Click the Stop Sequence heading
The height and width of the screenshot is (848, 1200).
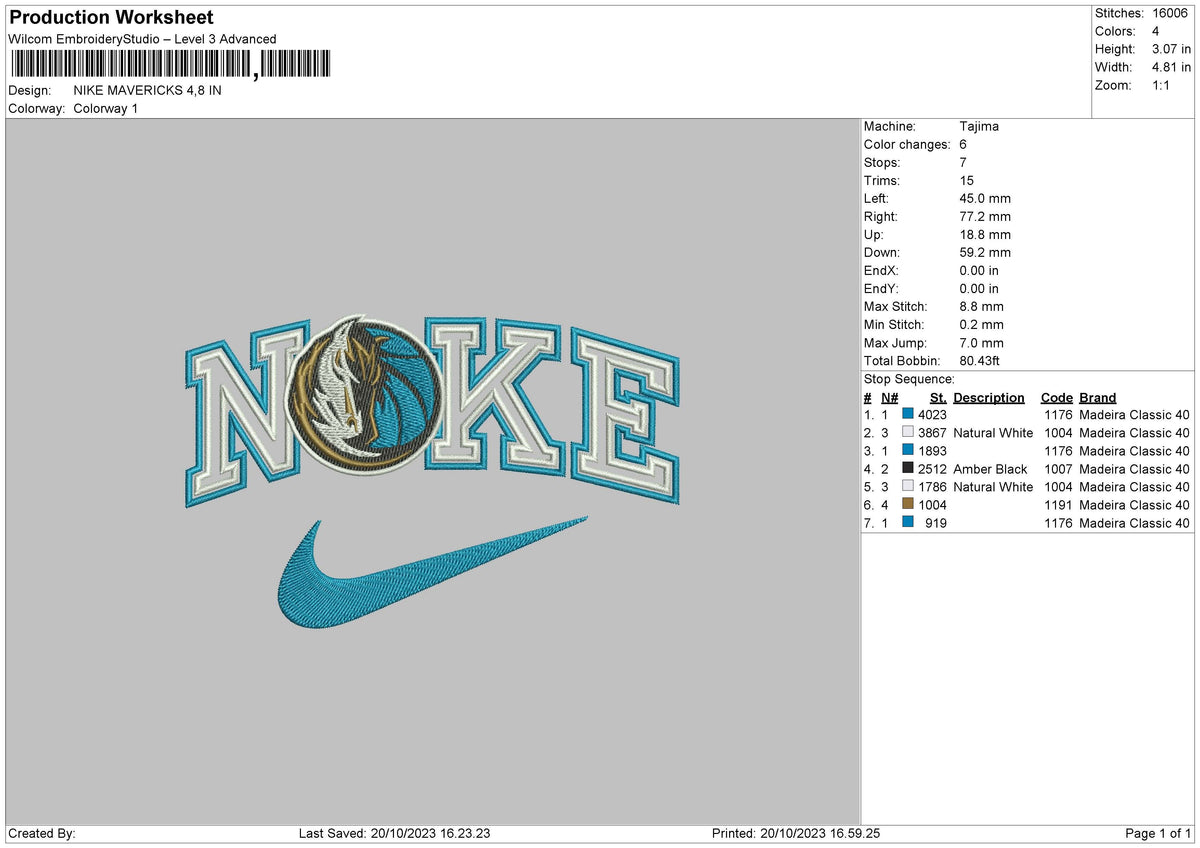pos(909,379)
